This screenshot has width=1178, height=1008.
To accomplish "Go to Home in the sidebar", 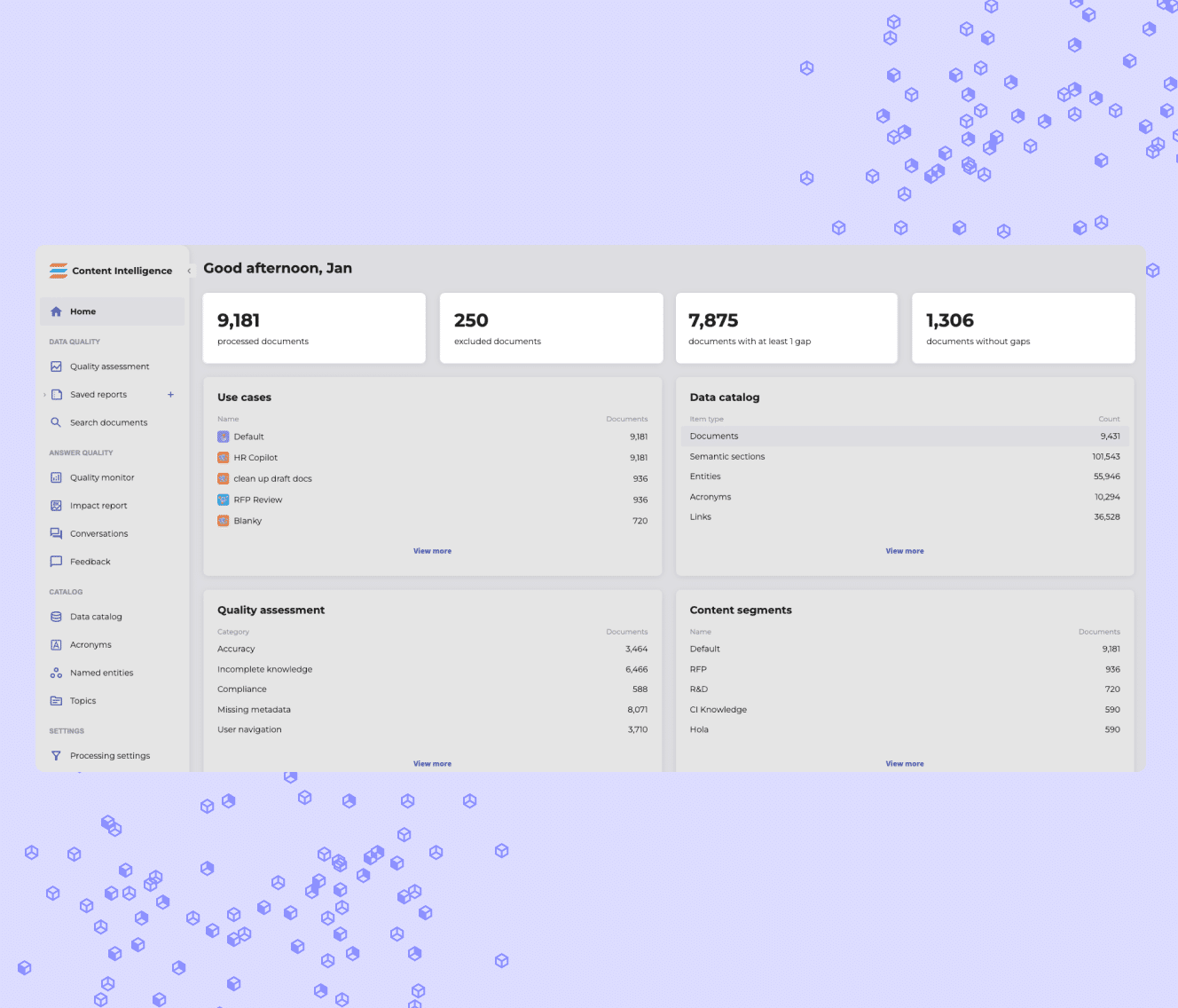I will (x=82, y=311).
